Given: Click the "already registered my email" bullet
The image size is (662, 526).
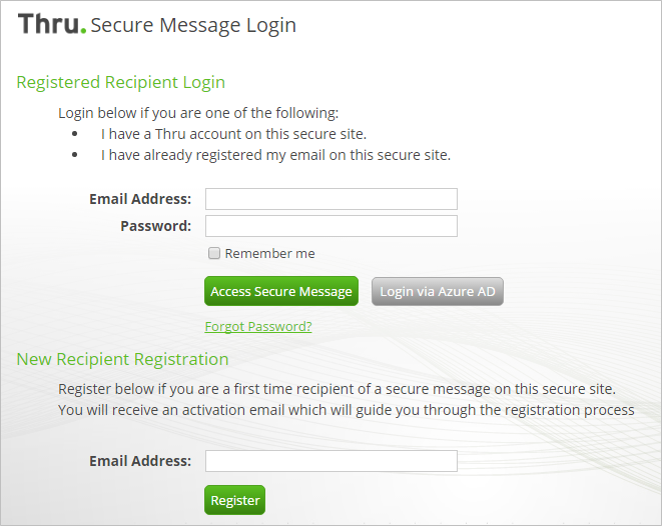Looking at the screenshot, I should click(276, 155).
